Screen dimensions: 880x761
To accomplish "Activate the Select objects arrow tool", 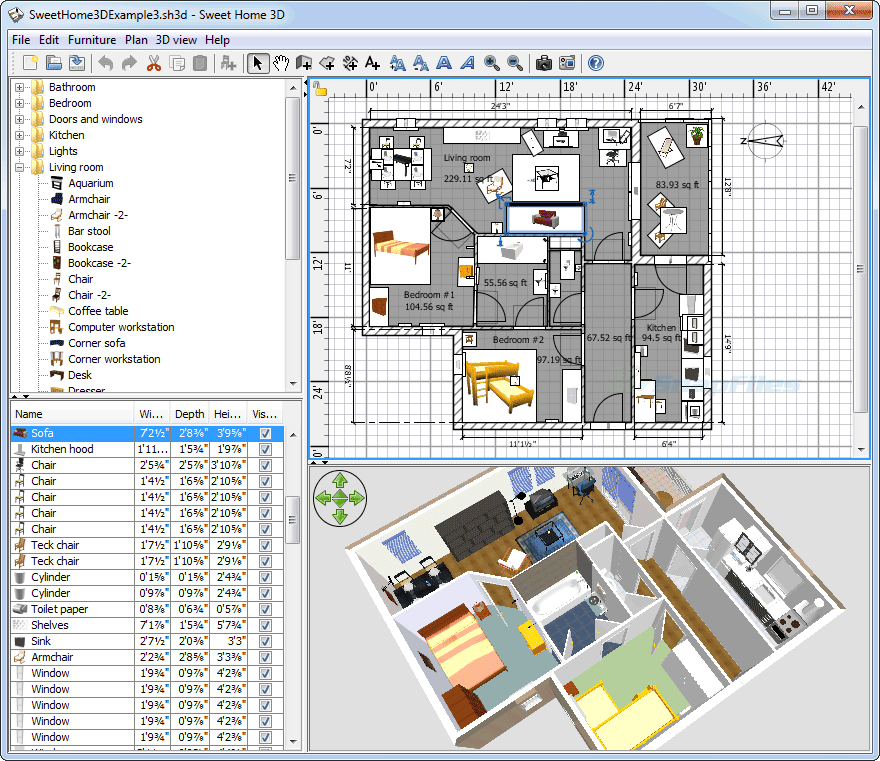I will pyautogui.click(x=258, y=63).
